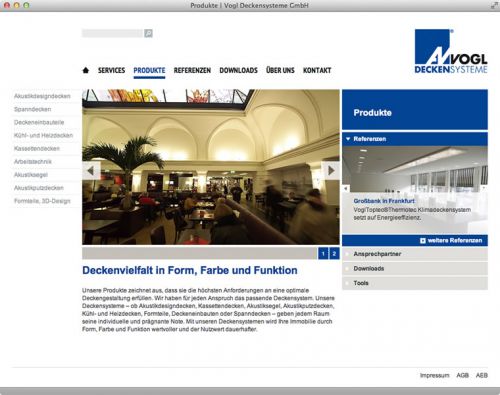
Task: Open Großbank in Frankfurt reference
Action: coord(384,201)
